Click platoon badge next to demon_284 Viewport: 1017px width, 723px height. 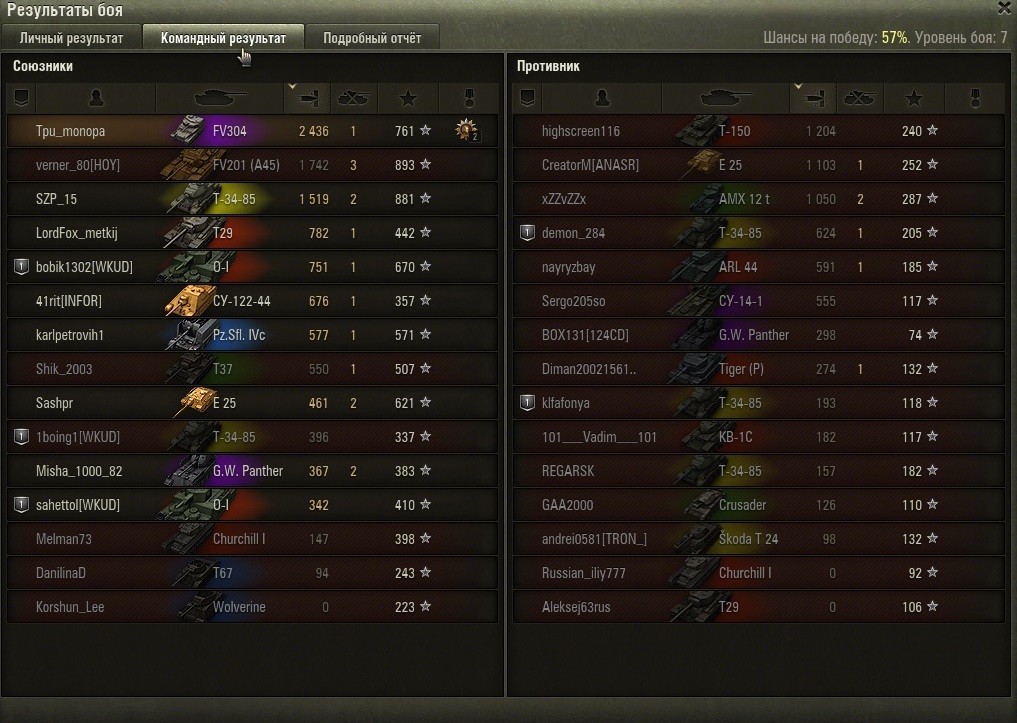(527, 233)
